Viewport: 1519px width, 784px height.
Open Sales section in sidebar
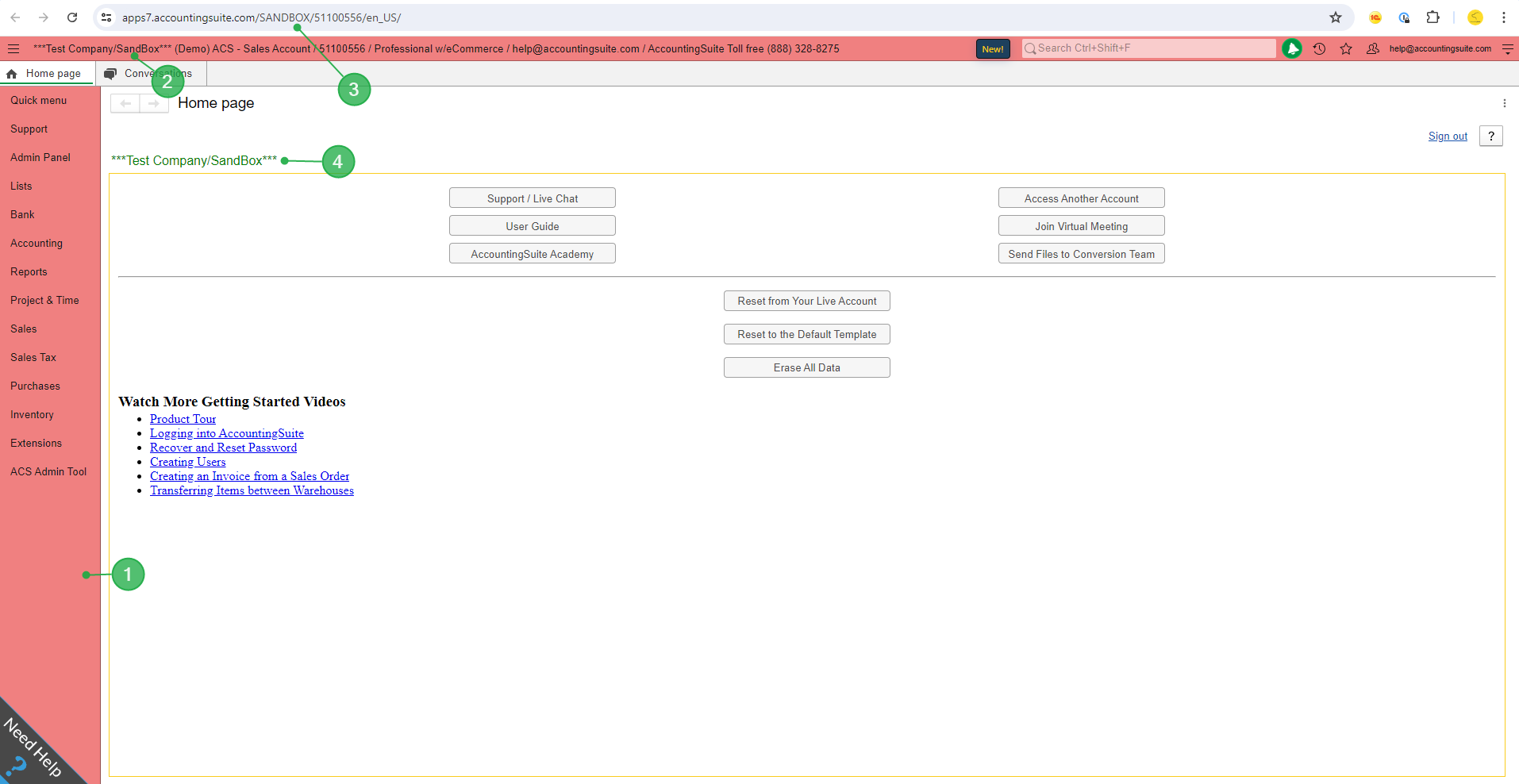pos(24,329)
